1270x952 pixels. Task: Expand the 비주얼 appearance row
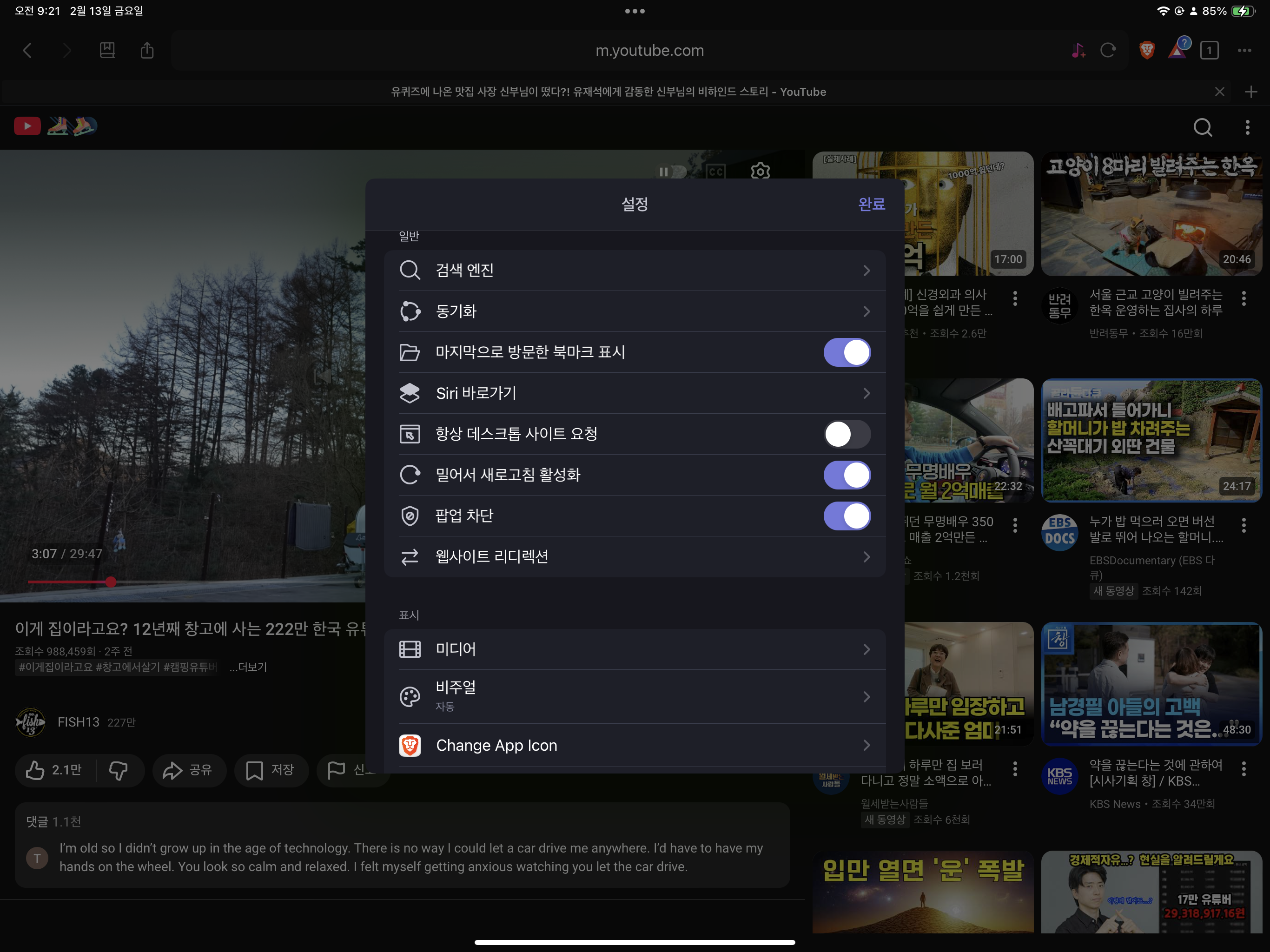pos(635,696)
